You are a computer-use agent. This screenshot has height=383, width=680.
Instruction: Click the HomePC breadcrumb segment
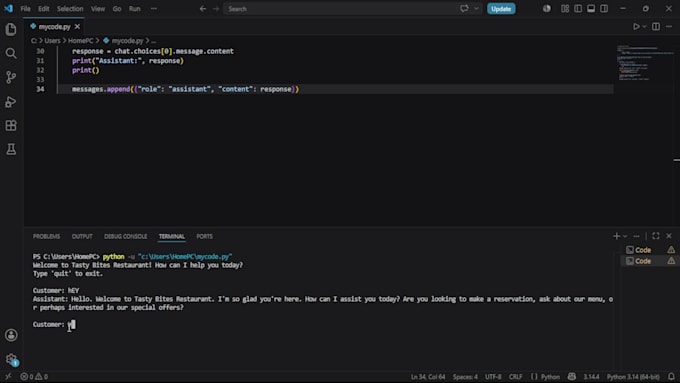80,41
